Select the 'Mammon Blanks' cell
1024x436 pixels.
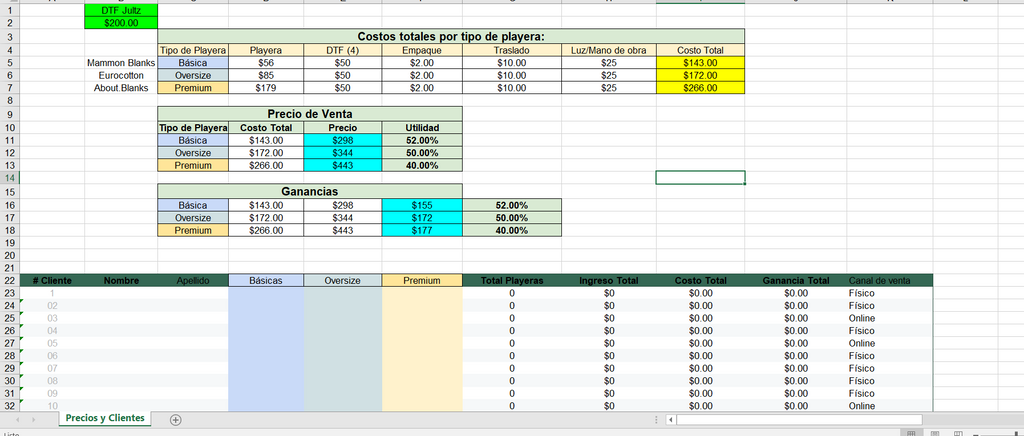121,63
